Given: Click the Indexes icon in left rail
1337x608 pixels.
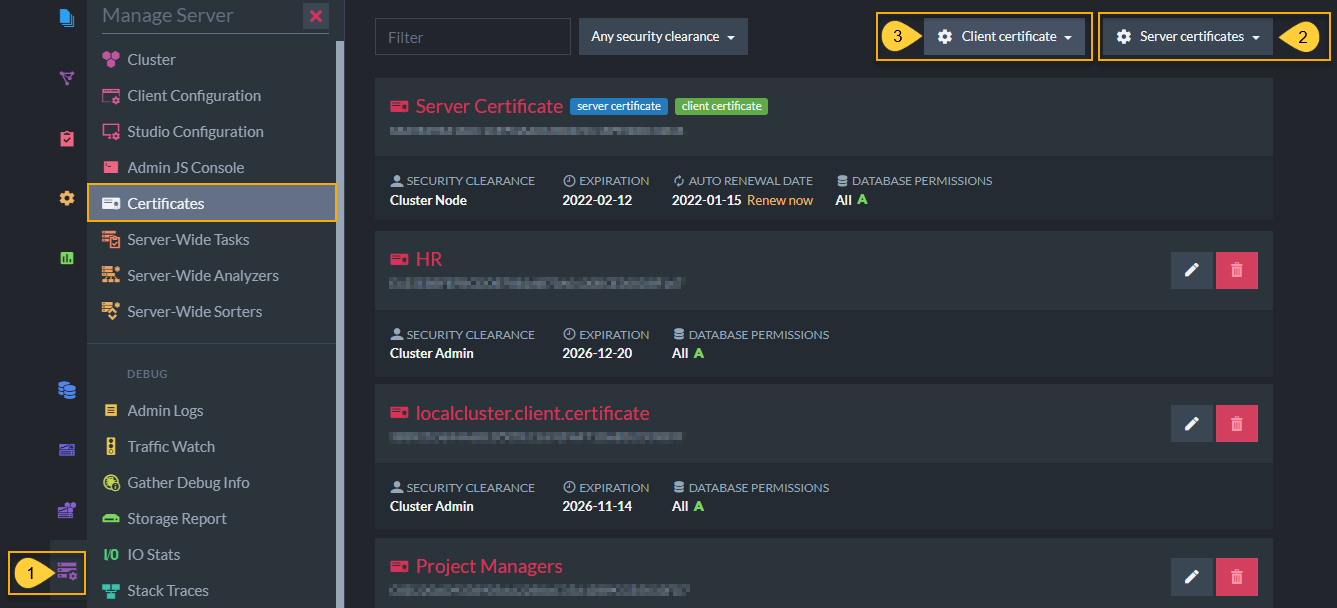Looking at the screenshot, I should tap(67, 78).
